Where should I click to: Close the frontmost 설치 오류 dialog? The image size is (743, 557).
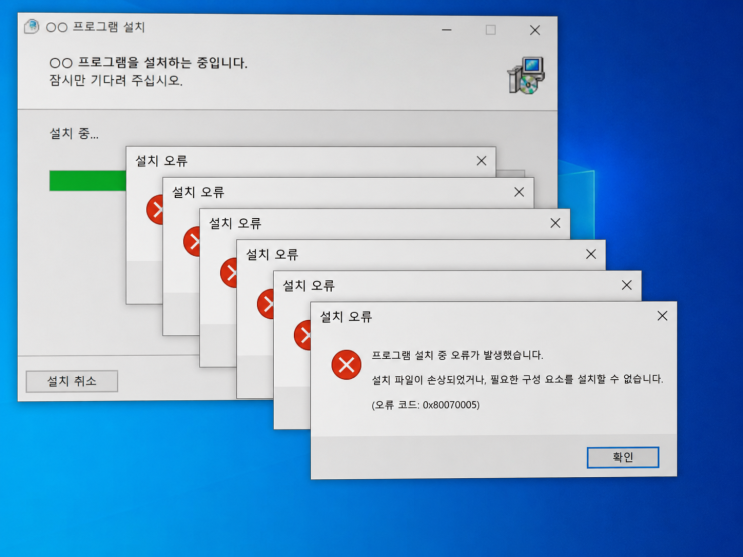coord(662,316)
